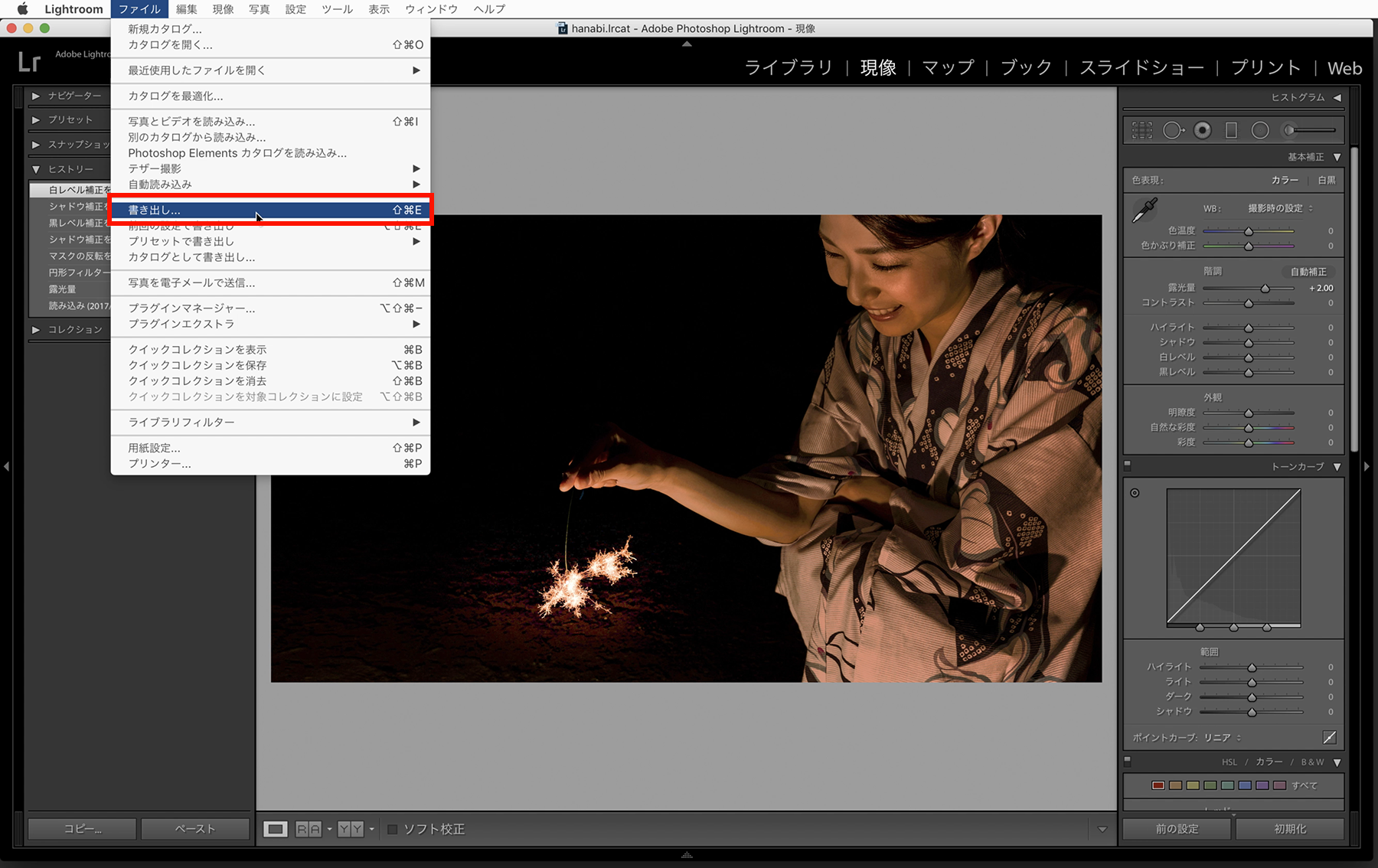
Task: Hide the top module picker panel arrow
Action: click(x=687, y=44)
